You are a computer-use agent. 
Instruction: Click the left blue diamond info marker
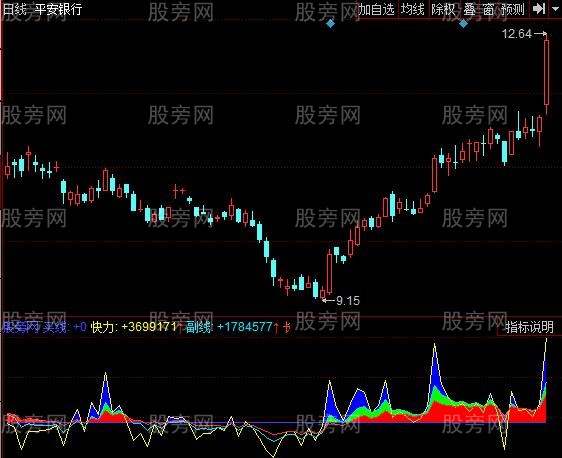(330, 24)
